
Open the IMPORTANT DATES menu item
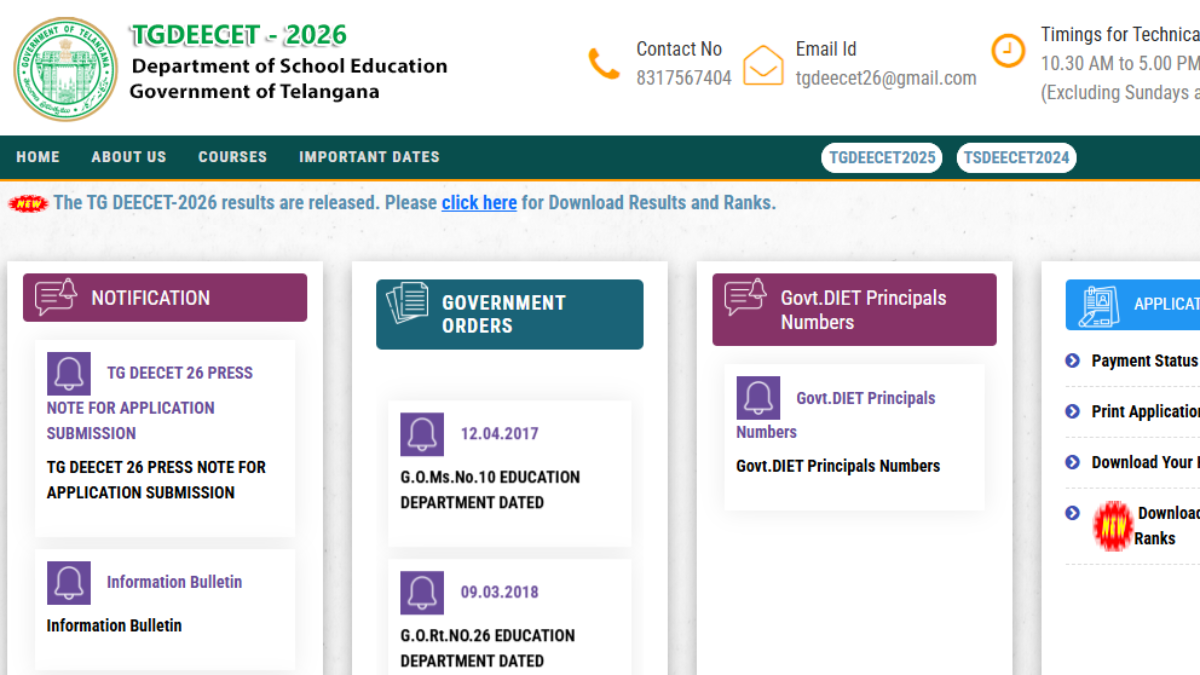click(369, 157)
